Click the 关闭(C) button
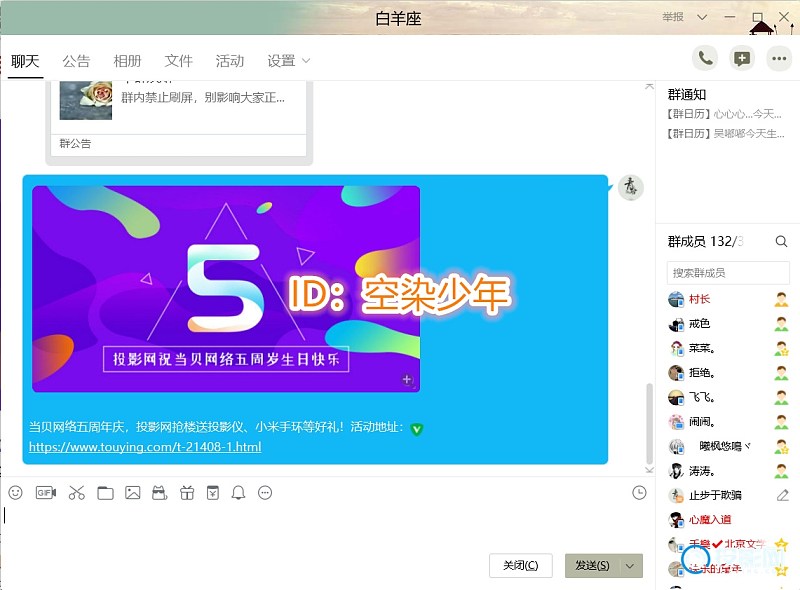The height and width of the screenshot is (590, 800). (x=520, y=566)
